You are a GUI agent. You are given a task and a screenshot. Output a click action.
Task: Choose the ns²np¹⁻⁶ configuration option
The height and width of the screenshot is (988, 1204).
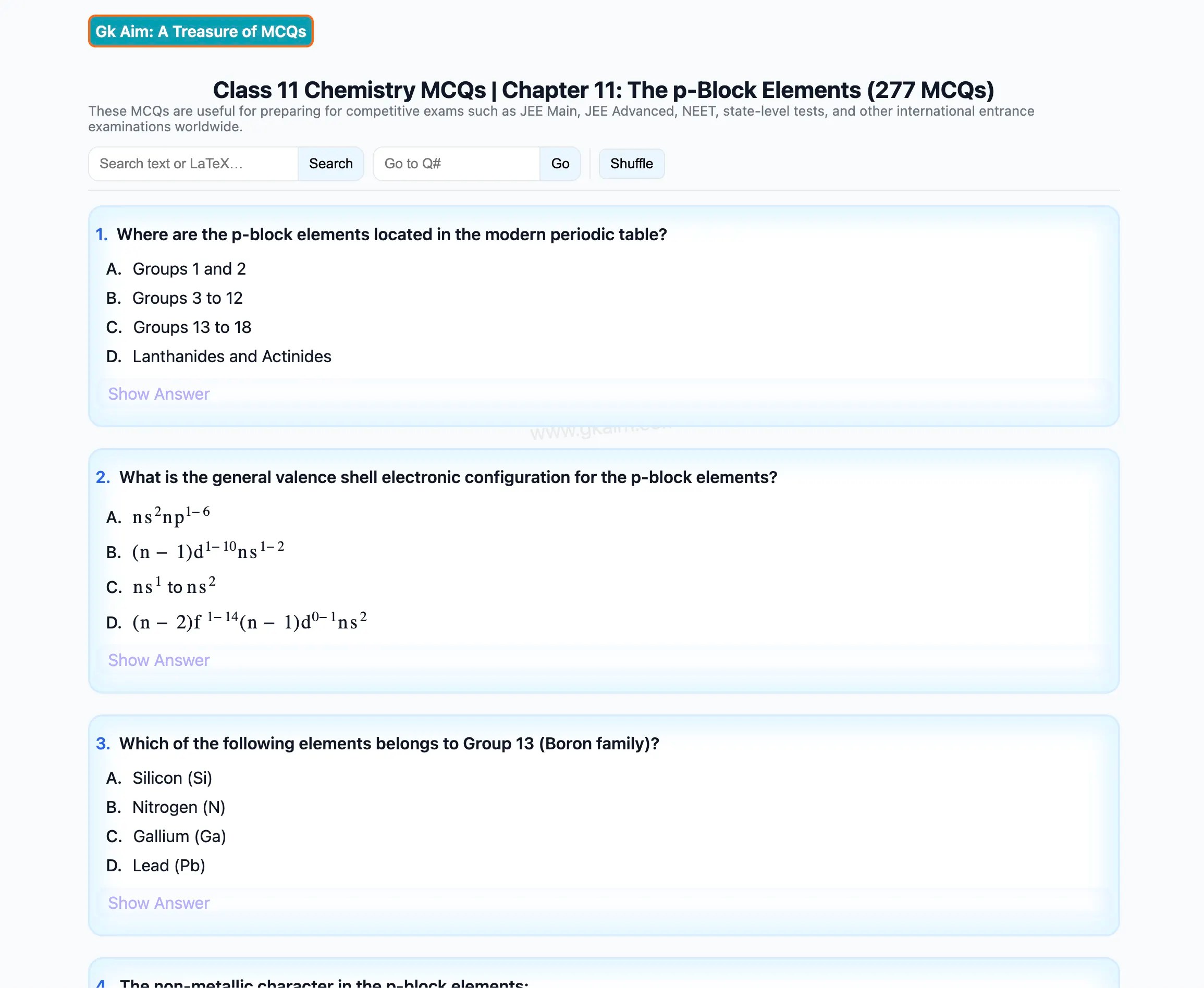point(171,517)
